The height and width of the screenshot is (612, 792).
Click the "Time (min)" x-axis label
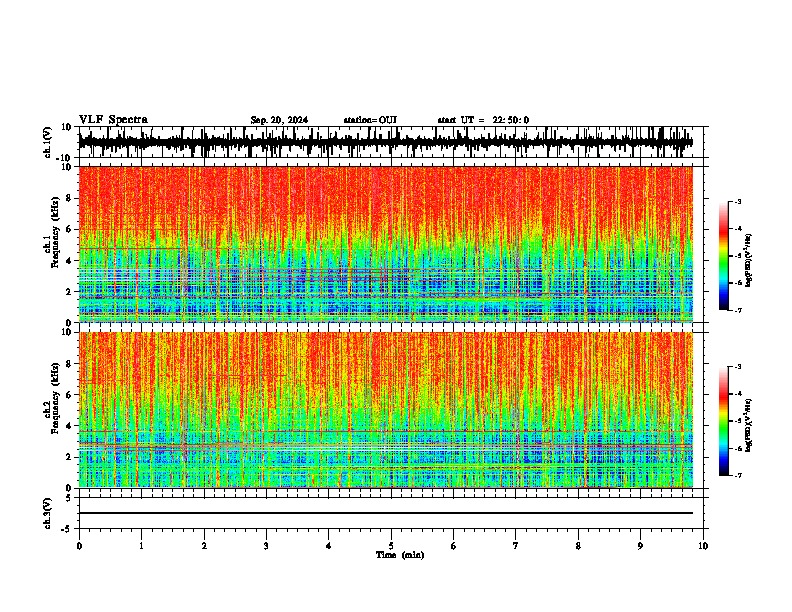(x=400, y=555)
